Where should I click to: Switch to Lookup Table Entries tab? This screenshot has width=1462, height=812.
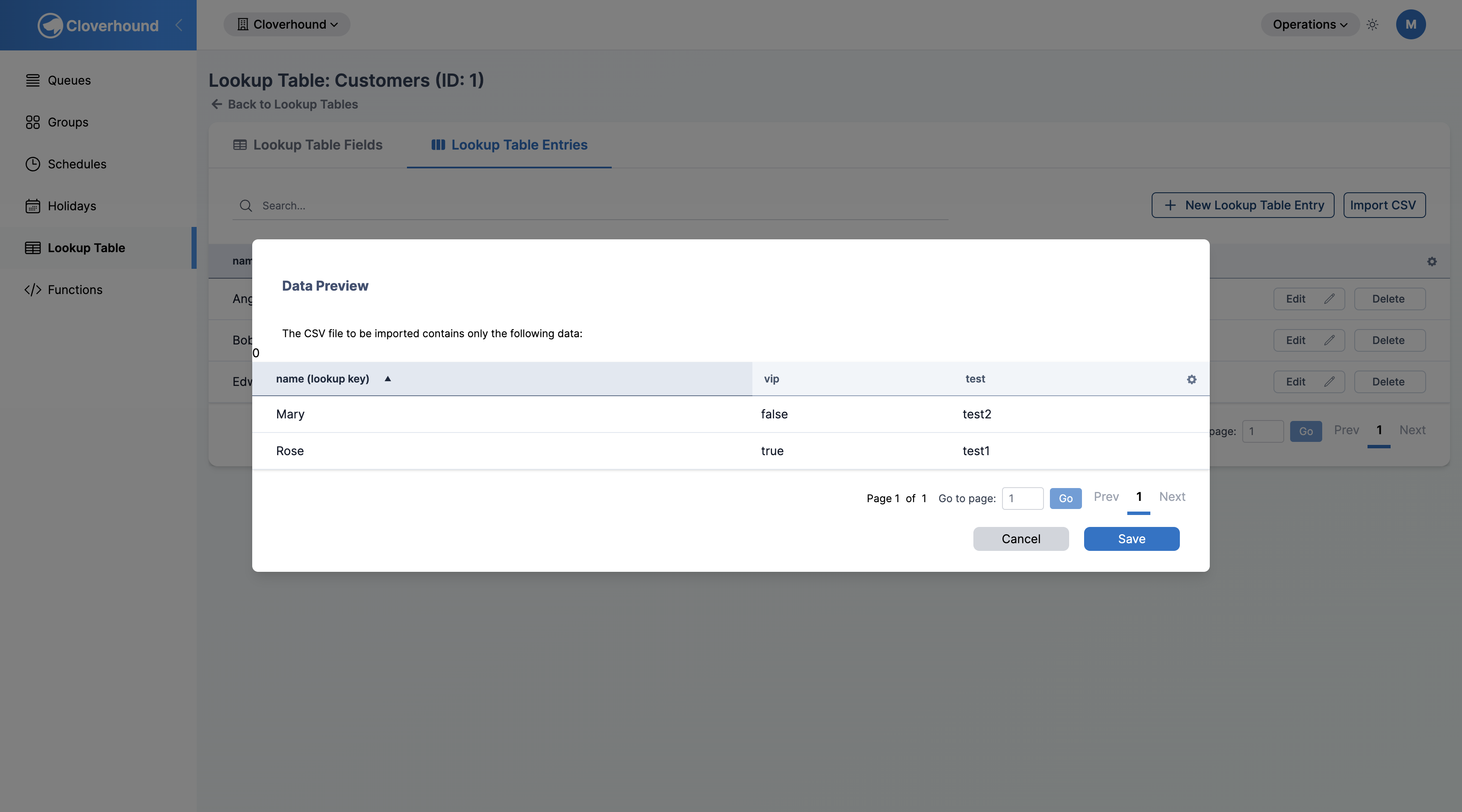(509, 145)
